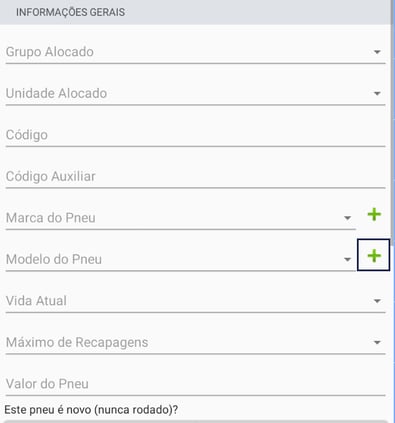The width and height of the screenshot is (395, 423).
Task: Click the arrow icon on Vida Atual
Action: pos(377,301)
